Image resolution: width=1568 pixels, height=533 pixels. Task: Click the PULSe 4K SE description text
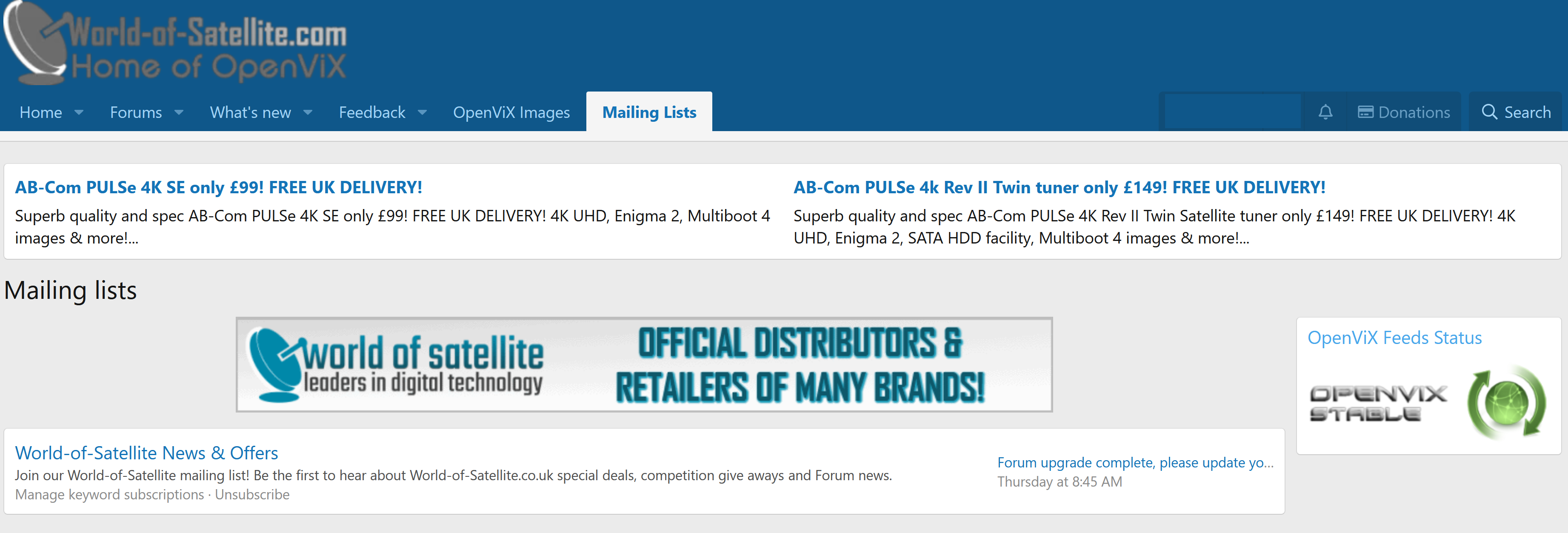(x=393, y=226)
